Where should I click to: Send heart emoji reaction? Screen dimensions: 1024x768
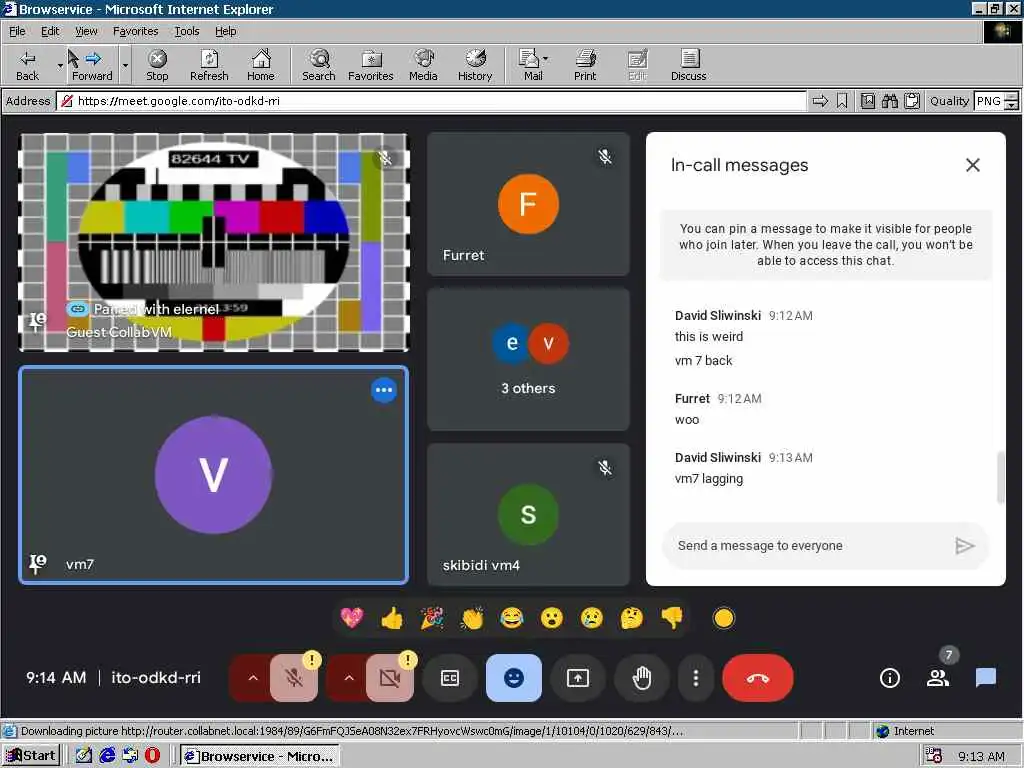351,618
